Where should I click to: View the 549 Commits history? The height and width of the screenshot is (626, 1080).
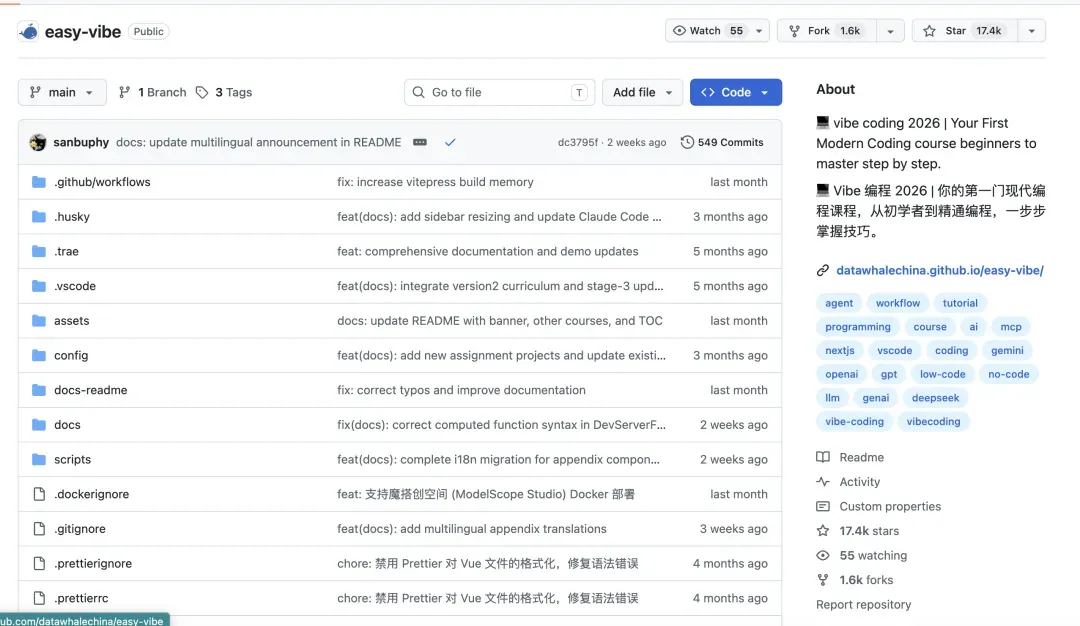tap(722, 143)
